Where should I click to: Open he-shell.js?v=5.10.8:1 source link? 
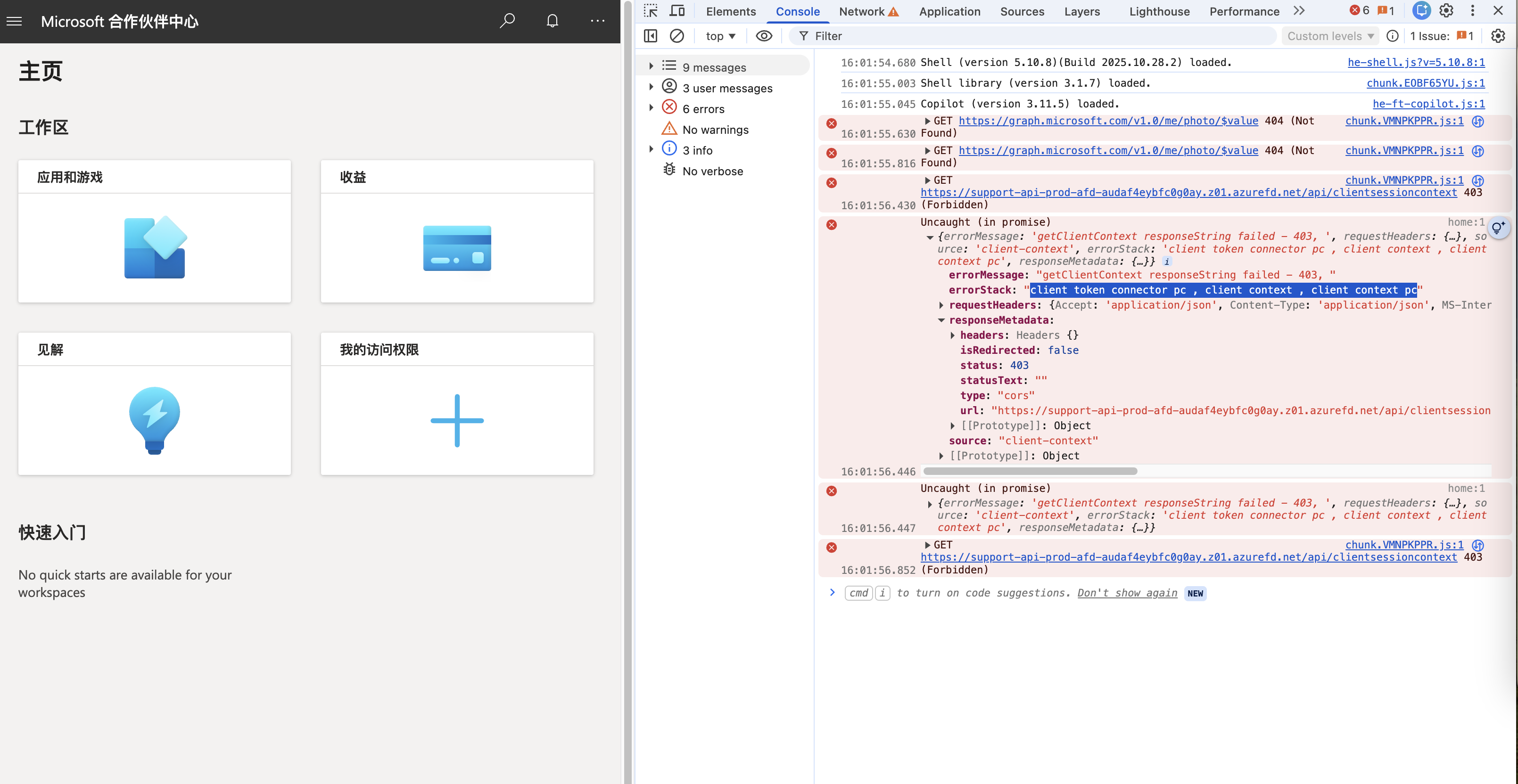click(1416, 62)
